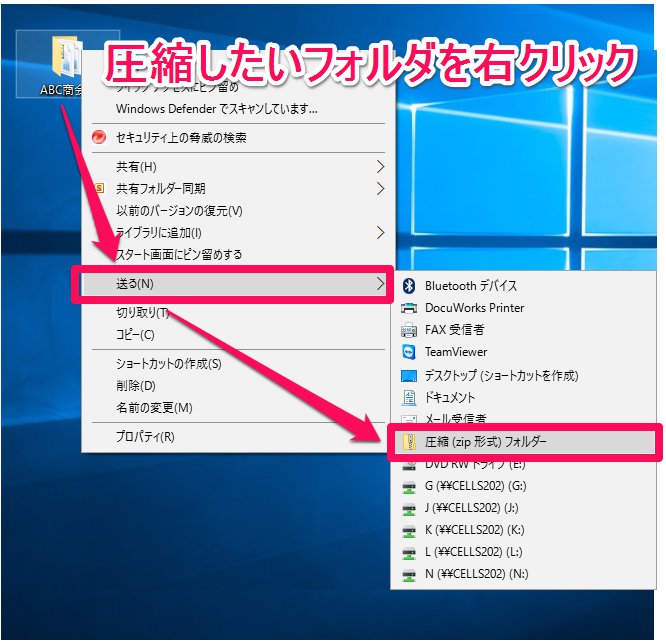Image resolution: width=666 pixels, height=643 pixels.
Task: Select 削除(D) to delete the folder
Action: tap(136, 386)
